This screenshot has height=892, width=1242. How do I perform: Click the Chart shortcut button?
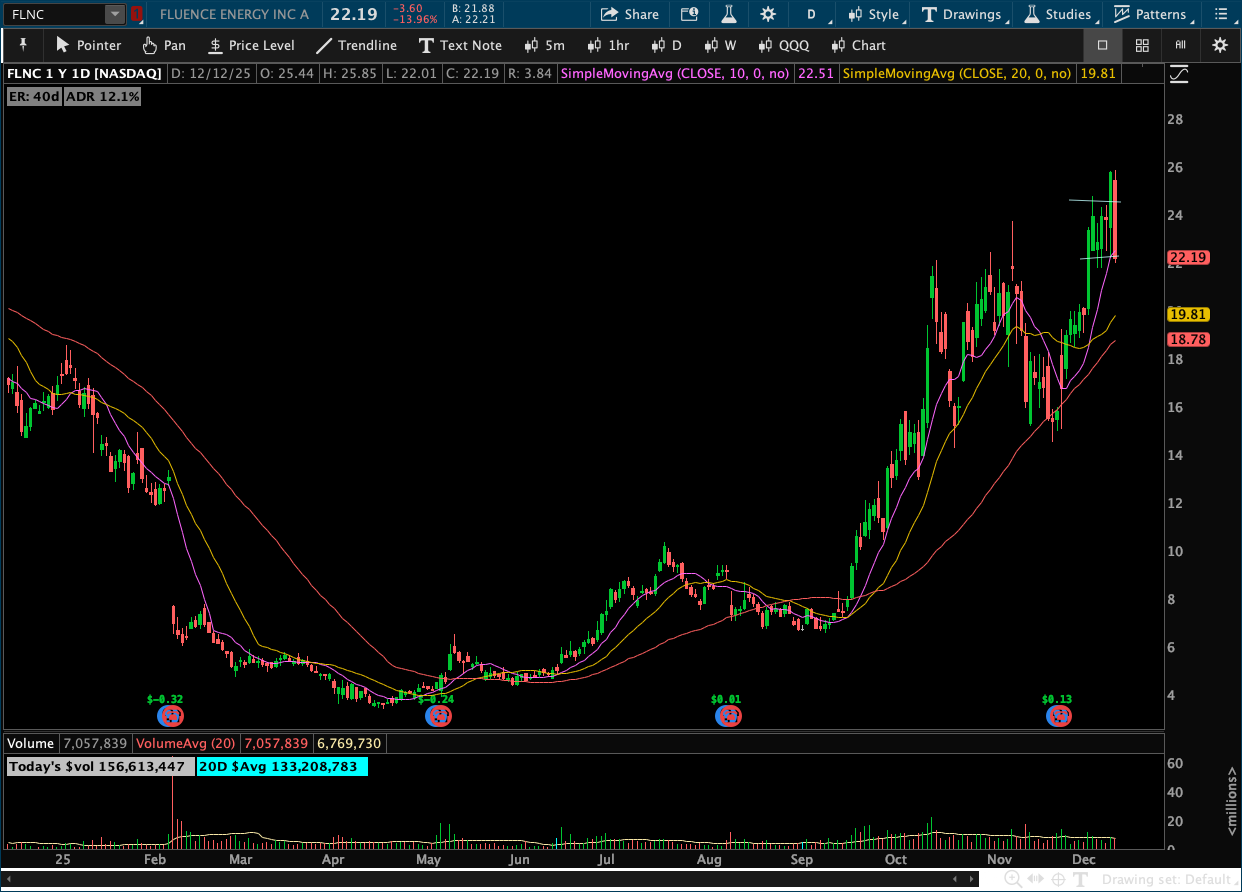(x=858, y=45)
